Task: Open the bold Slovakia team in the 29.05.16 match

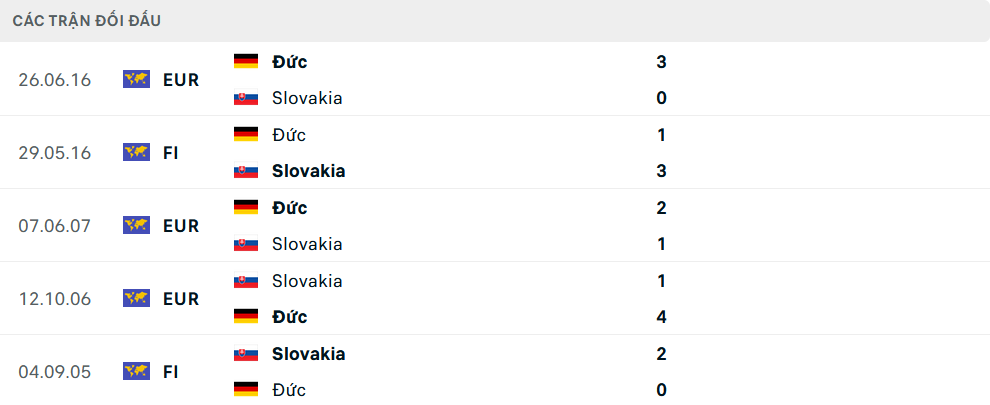Action: [x=308, y=171]
